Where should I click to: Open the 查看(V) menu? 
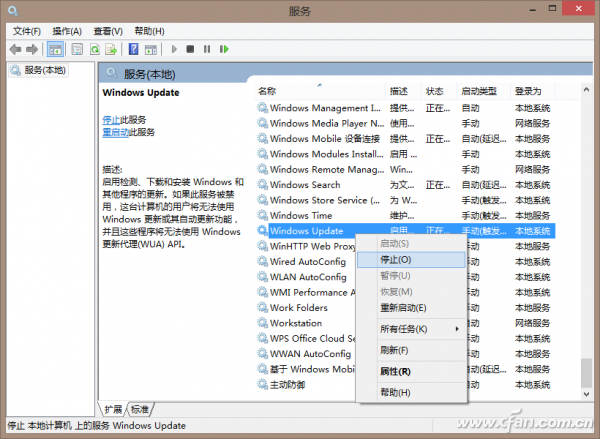pyautogui.click(x=108, y=31)
